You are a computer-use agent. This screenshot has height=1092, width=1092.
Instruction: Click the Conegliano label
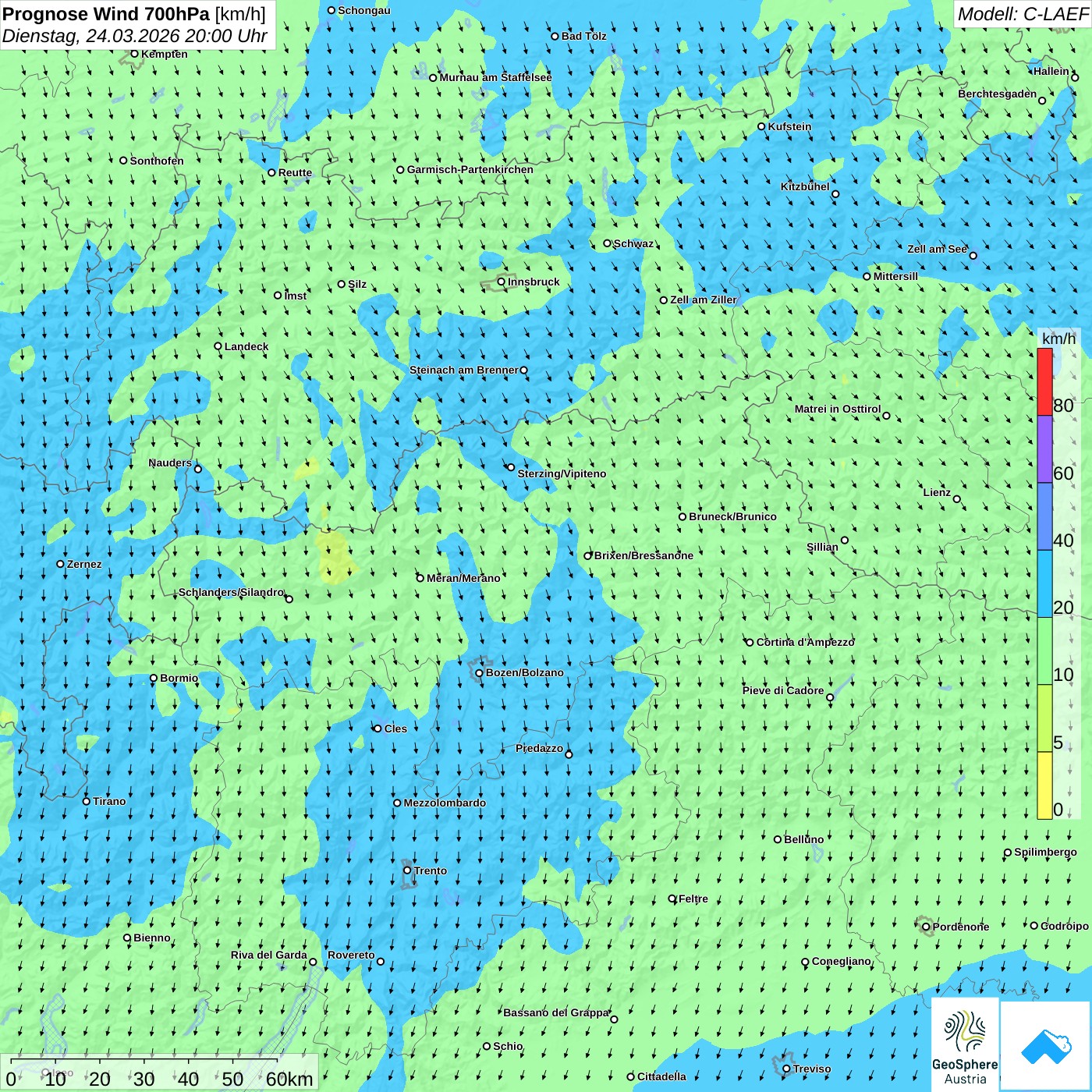[x=842, y=961]
